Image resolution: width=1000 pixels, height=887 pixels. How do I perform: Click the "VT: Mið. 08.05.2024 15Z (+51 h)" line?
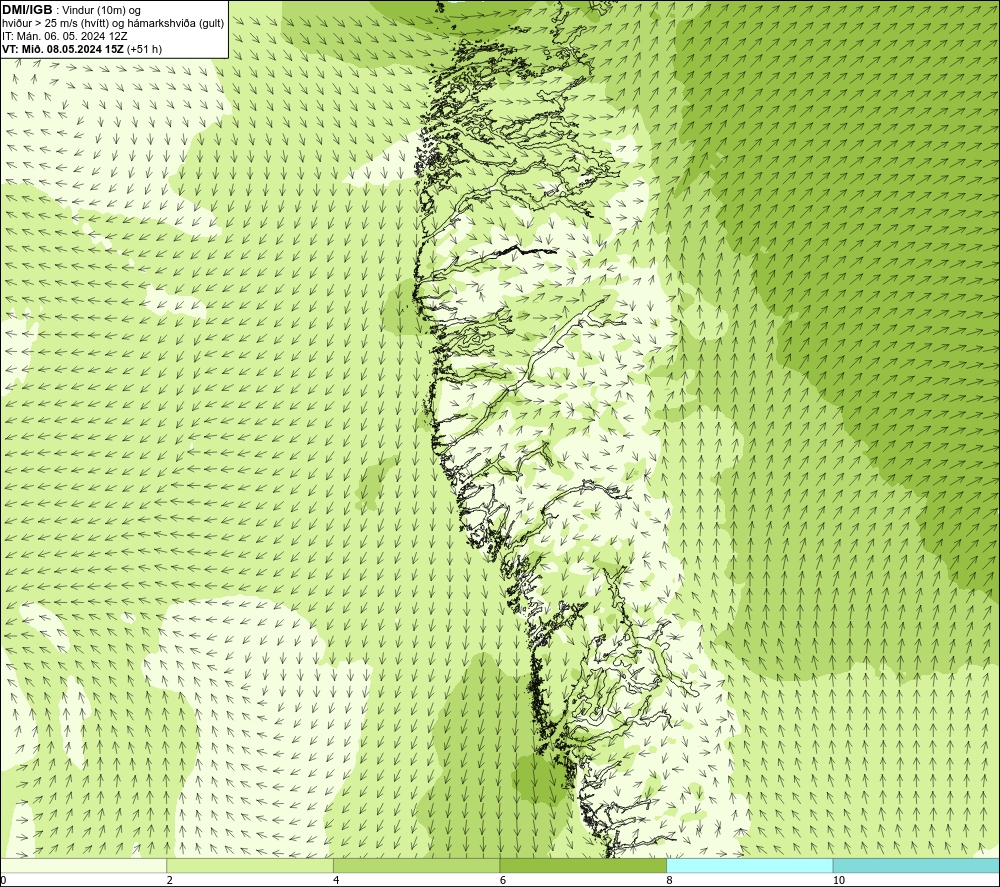click(x=82, y=49)
